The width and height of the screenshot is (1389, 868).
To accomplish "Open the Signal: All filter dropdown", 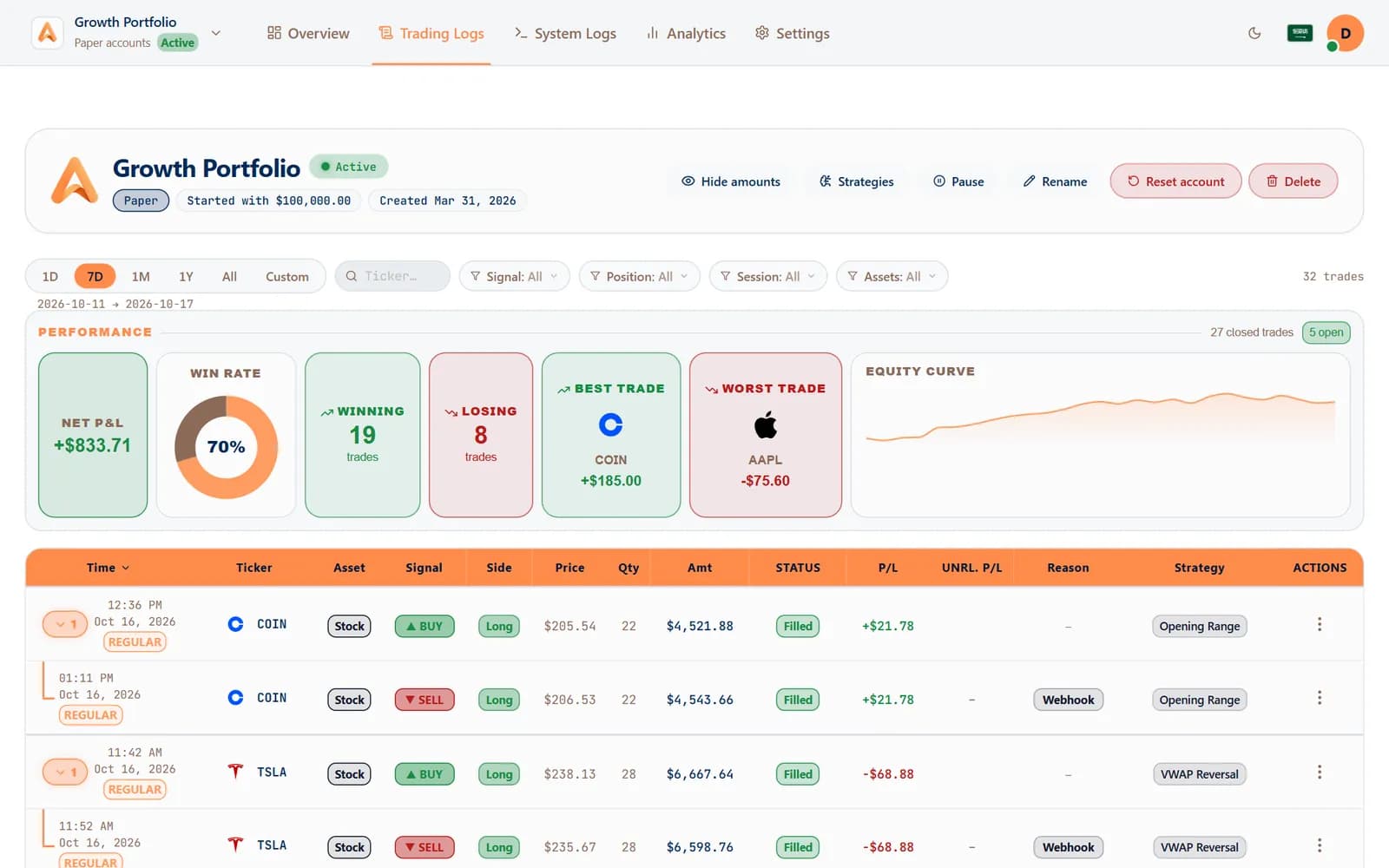I will (515, 277).
